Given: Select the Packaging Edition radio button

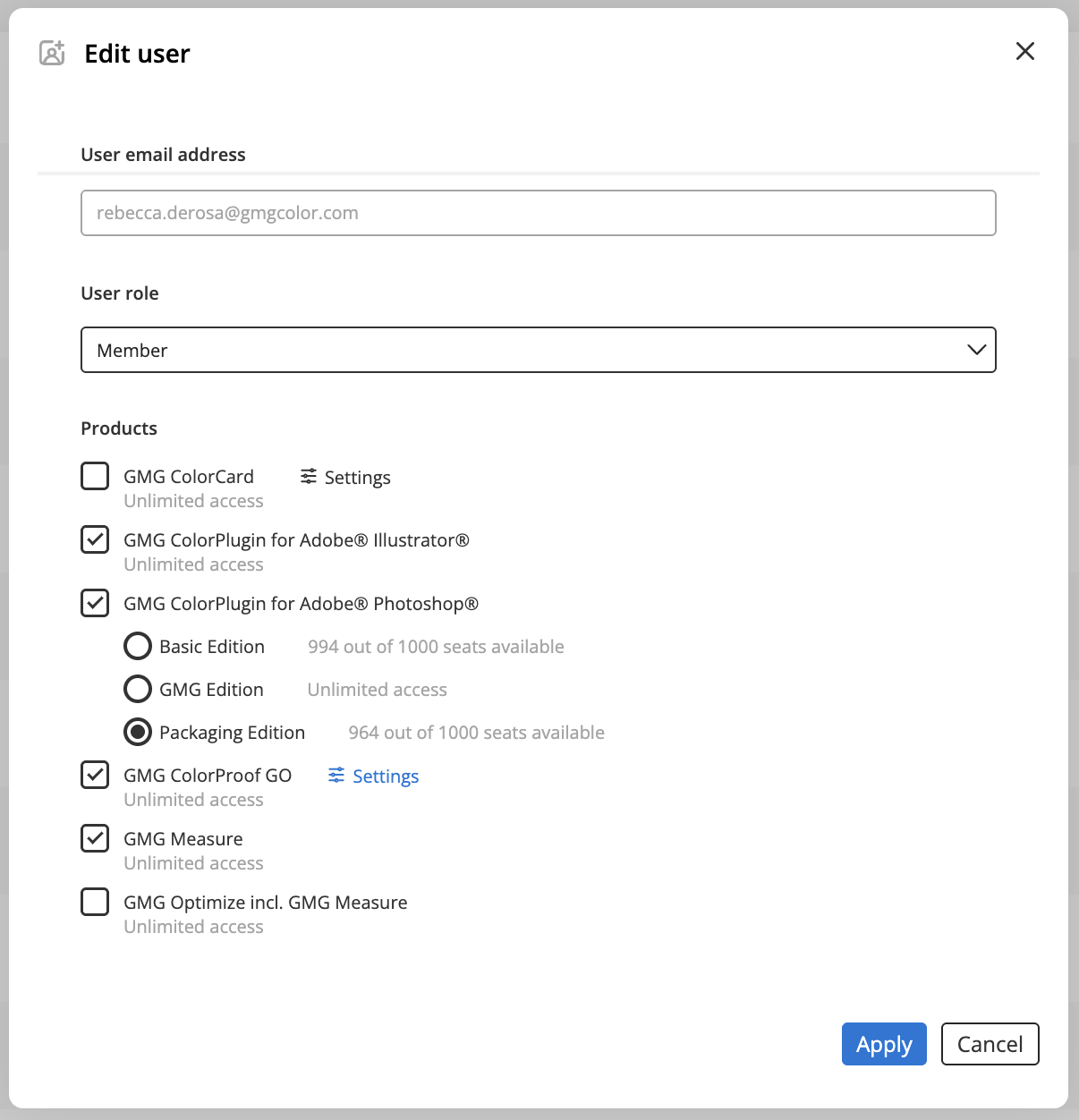Looking at the screenshot, I should click(138, 732).
